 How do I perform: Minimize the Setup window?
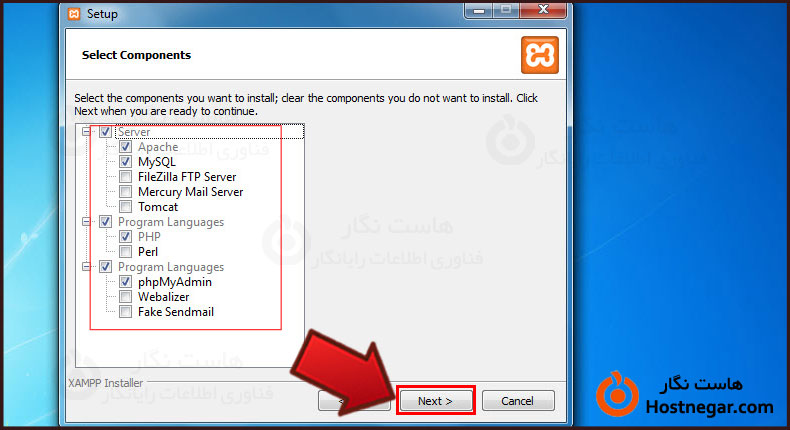click(x=479, y=10)
